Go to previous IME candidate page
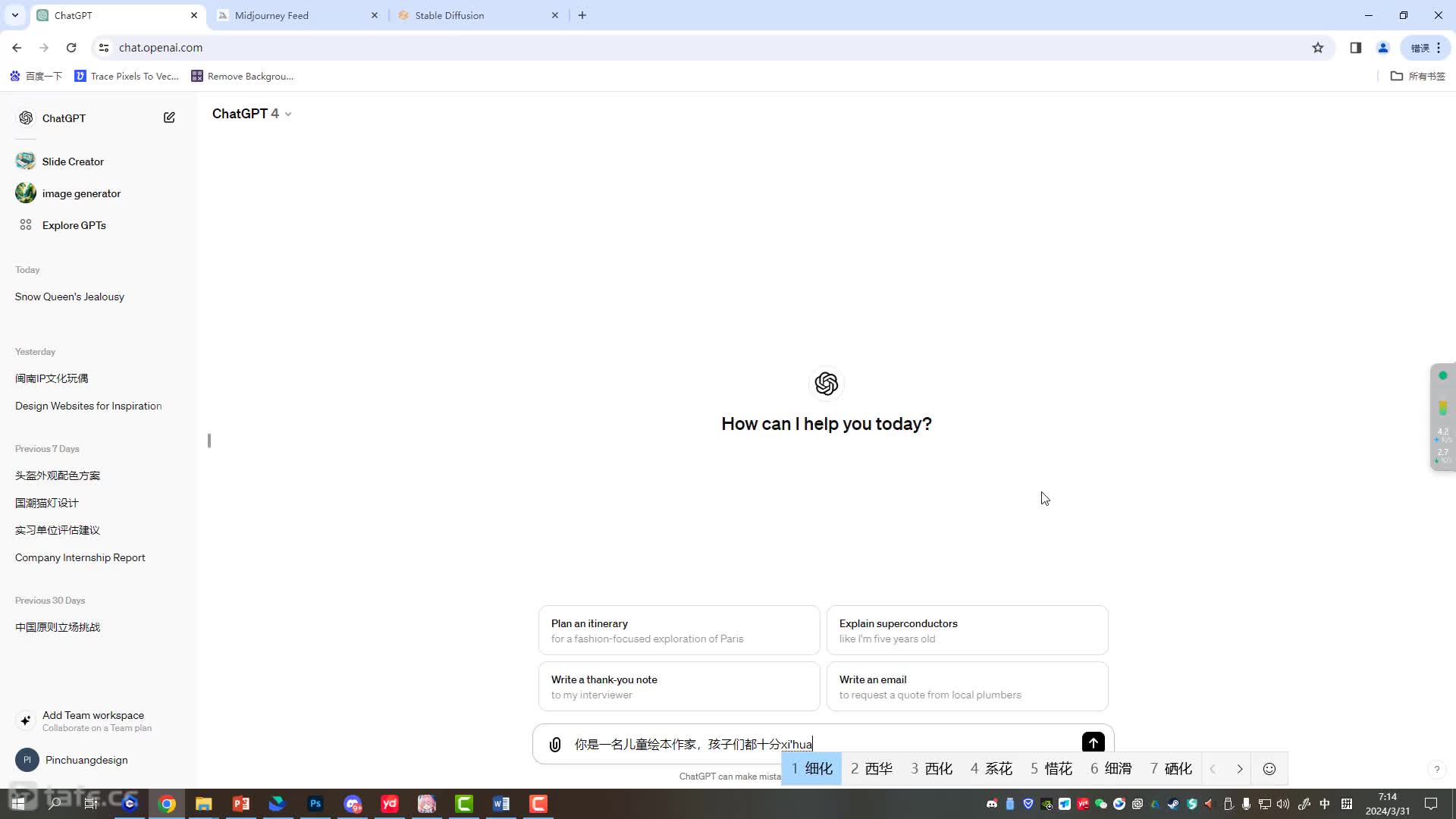 tap(1212, 769)
